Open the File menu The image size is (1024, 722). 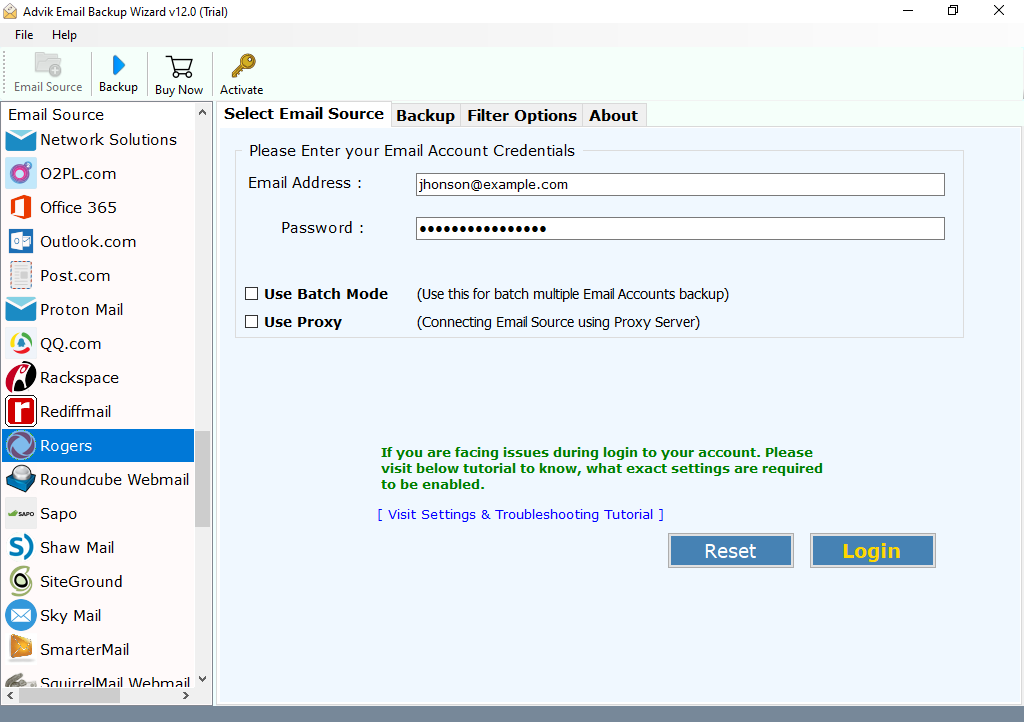click(x=24, y=35)
